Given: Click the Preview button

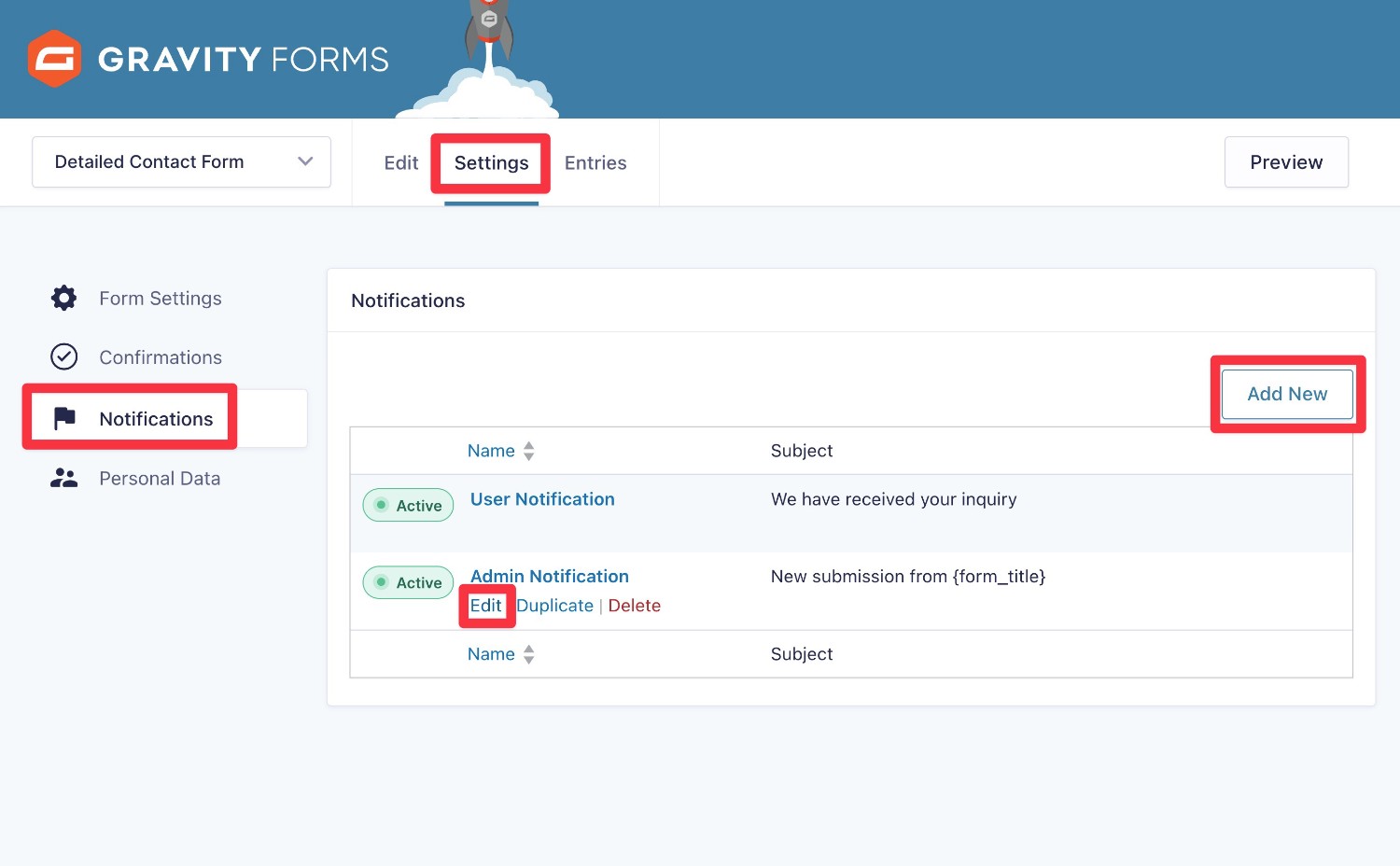Looking at the screenshot, I should click(1286, 161).
